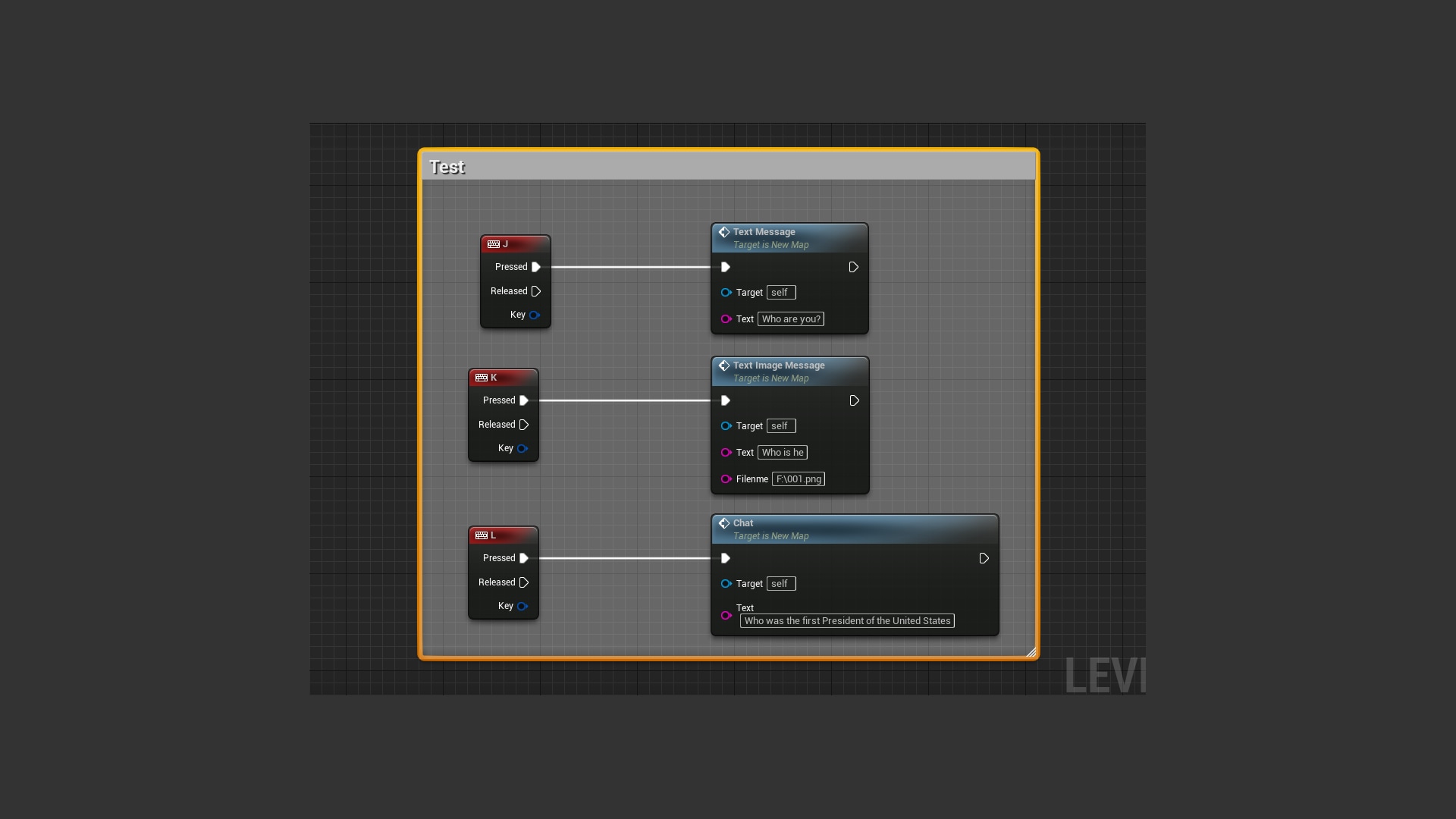1456x819 pixels.
Task: Click the Filenme string pin
Action: coord(726,479)
